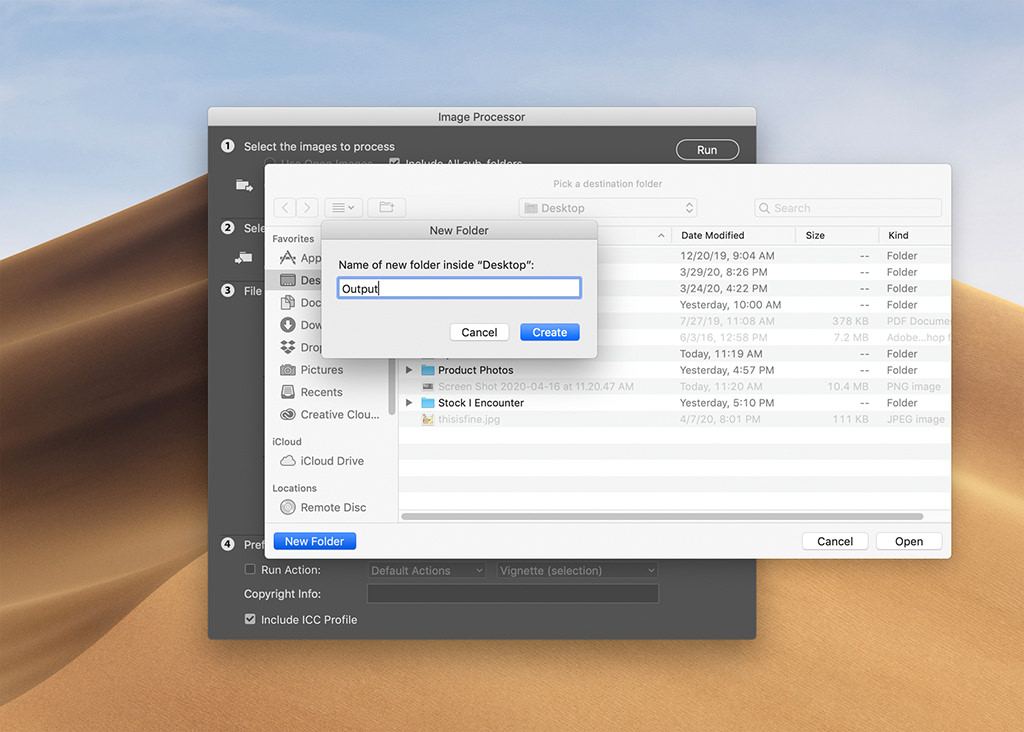Open Creative Cloud Files in sidebar

(340, 414)
